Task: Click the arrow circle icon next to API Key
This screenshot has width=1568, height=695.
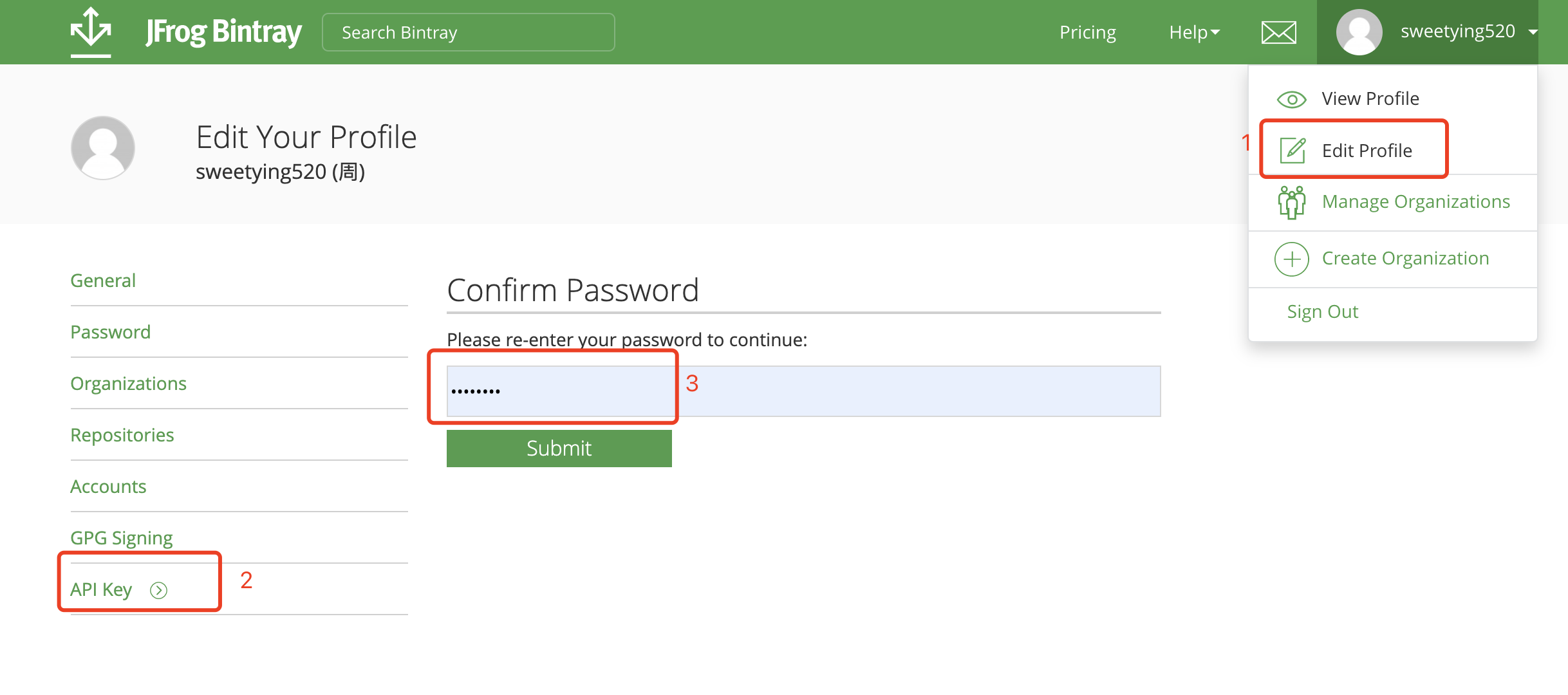Action: coord(158,590)
